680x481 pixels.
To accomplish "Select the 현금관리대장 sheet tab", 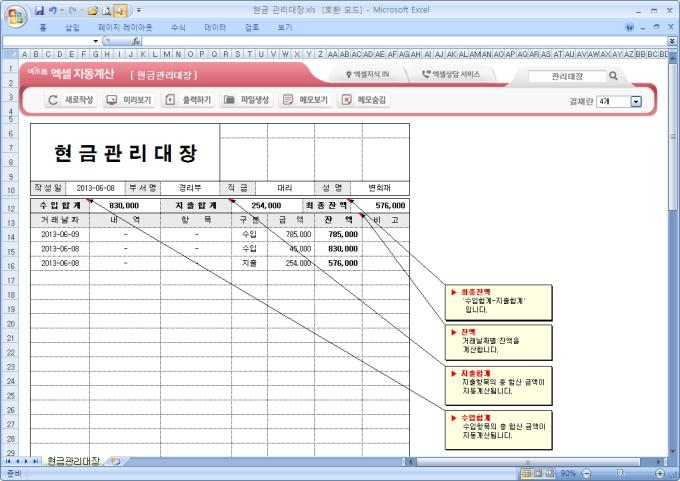I will pyautogui.click(x=73, y=461).
